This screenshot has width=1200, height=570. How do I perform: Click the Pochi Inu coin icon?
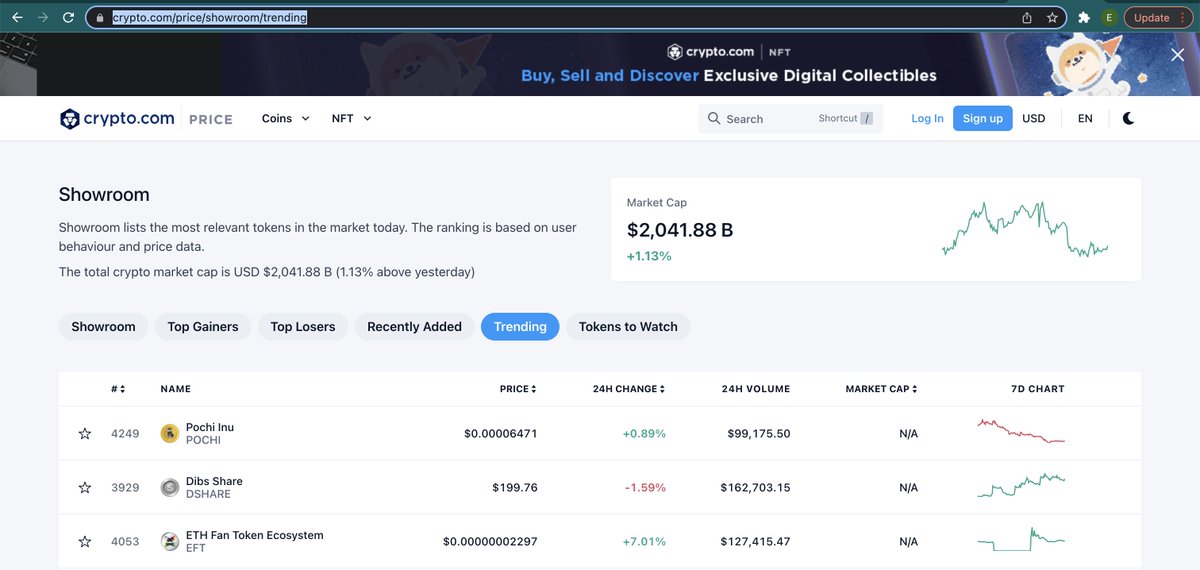[x=170, y=433]
